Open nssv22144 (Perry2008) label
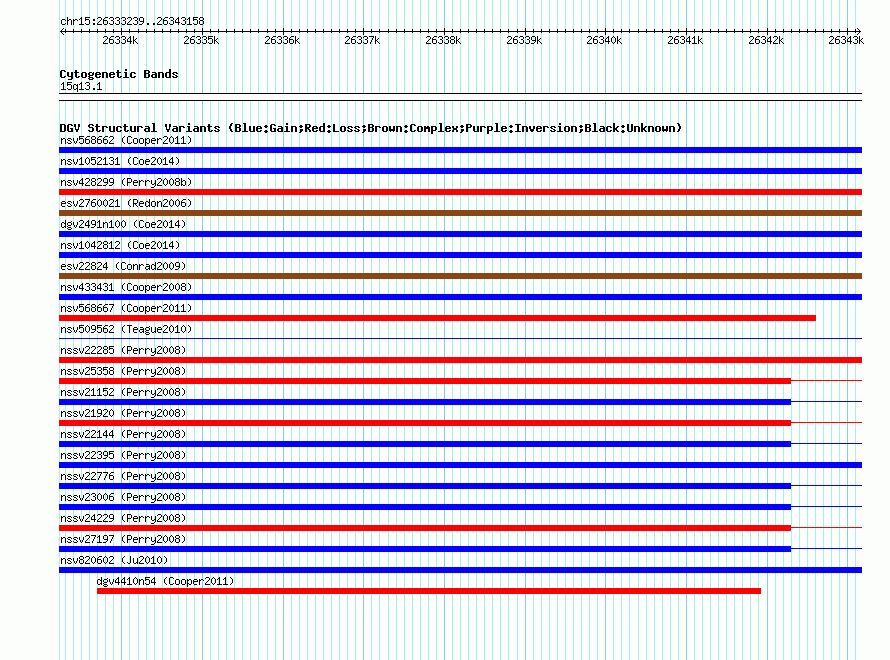Viewport: 890px width, 660px height. point(123,434)
